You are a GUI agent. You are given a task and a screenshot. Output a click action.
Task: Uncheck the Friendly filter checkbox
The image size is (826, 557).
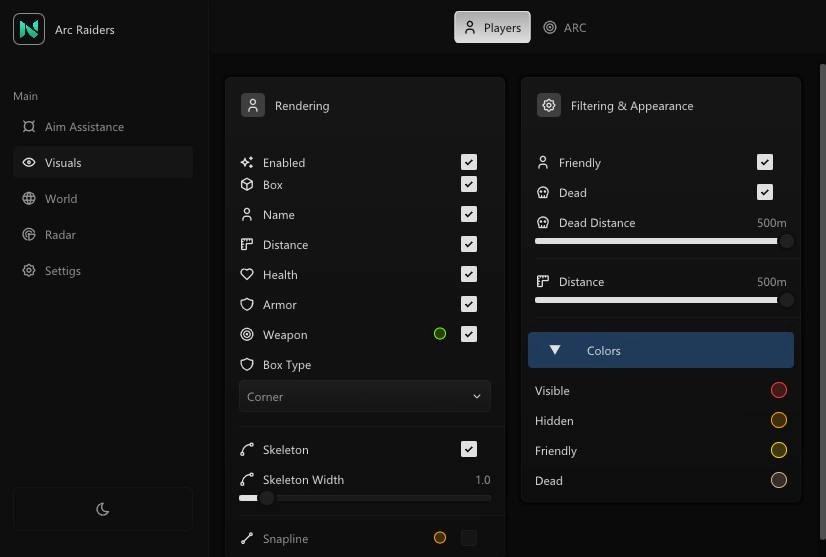coord(765,162)
